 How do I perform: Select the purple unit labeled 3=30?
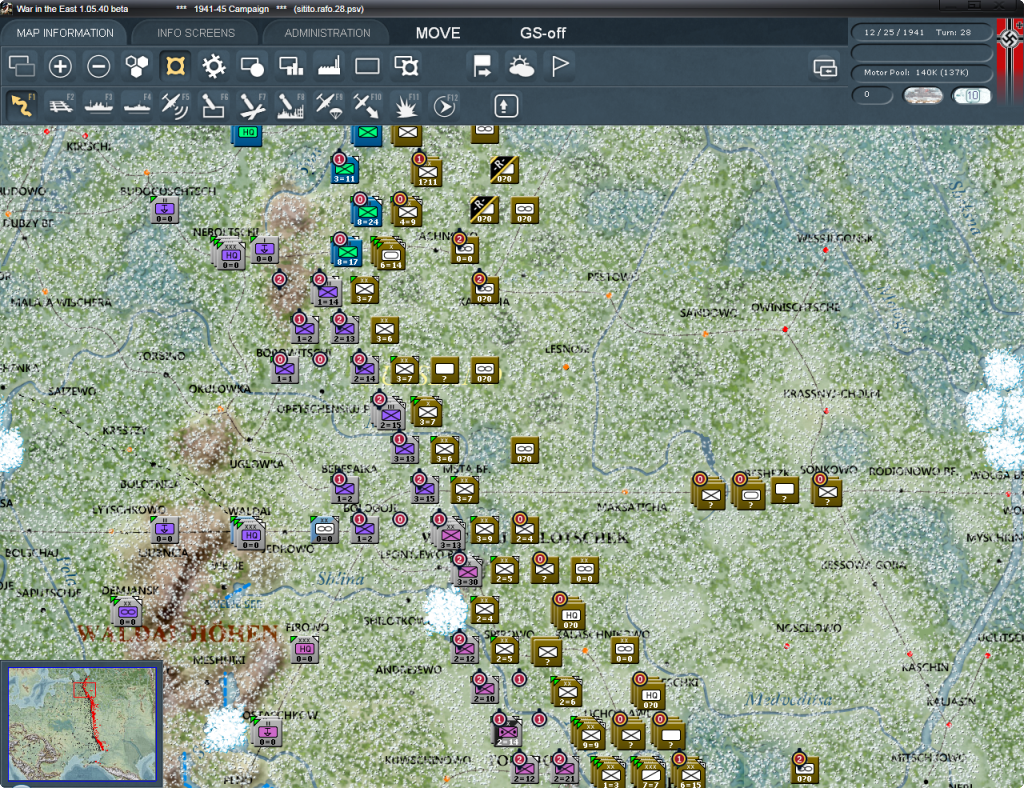pyautogui.click(x=468, y=573)
